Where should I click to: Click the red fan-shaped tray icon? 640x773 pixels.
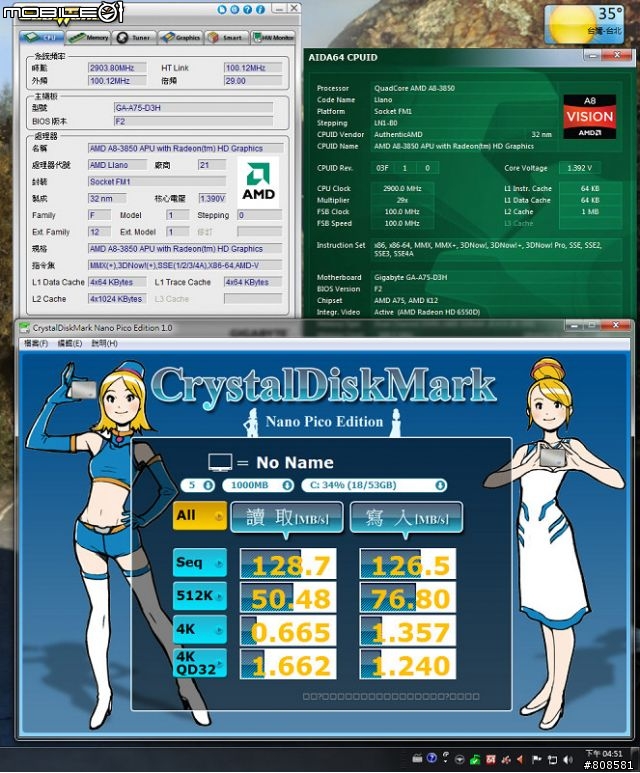506,760
